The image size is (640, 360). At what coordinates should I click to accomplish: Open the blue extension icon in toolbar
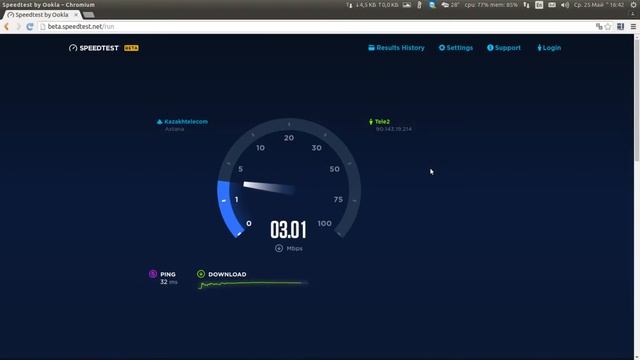[620, 27]
